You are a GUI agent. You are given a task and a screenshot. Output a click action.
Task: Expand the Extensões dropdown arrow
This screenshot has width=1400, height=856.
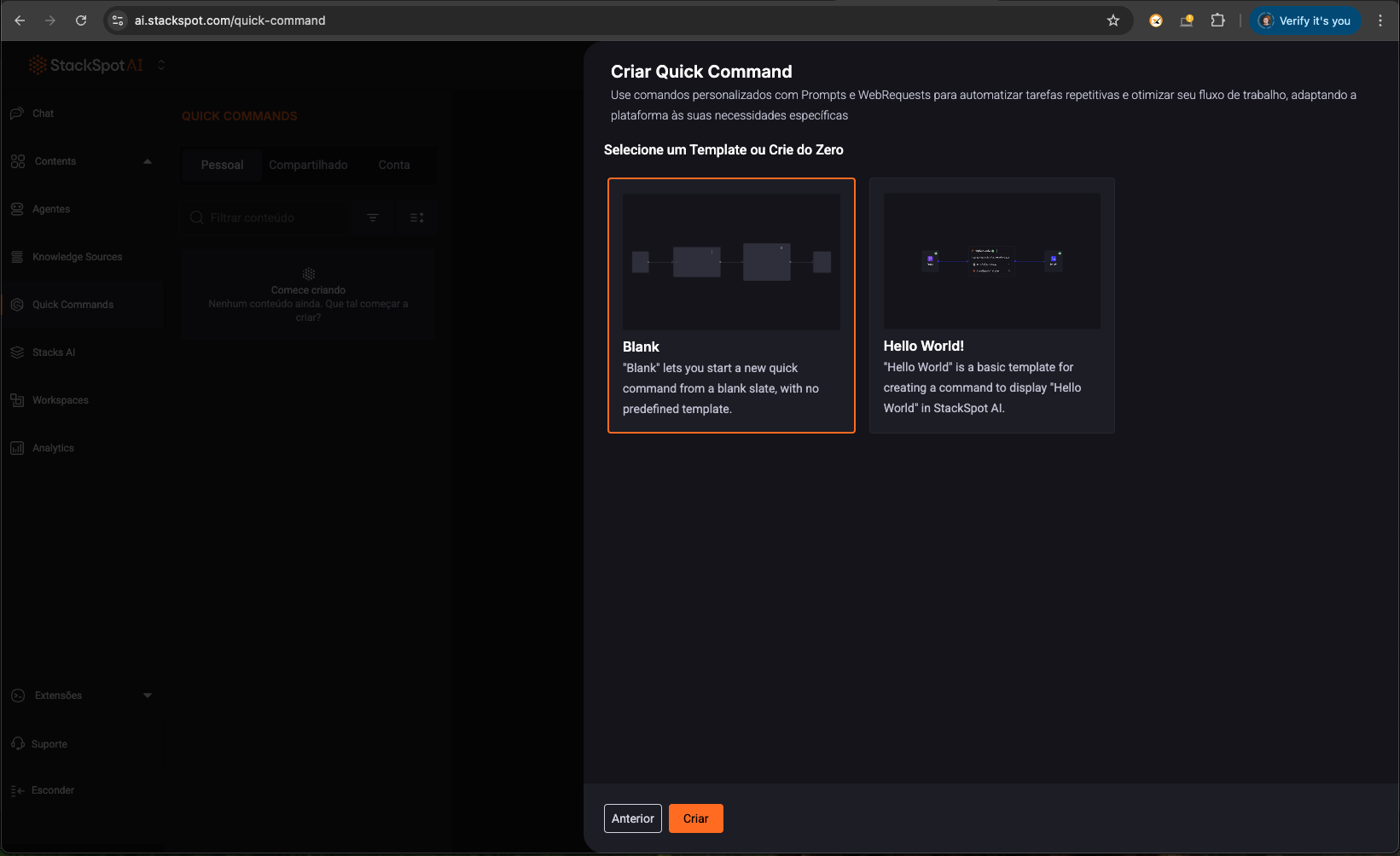click(x=148, y=696)
